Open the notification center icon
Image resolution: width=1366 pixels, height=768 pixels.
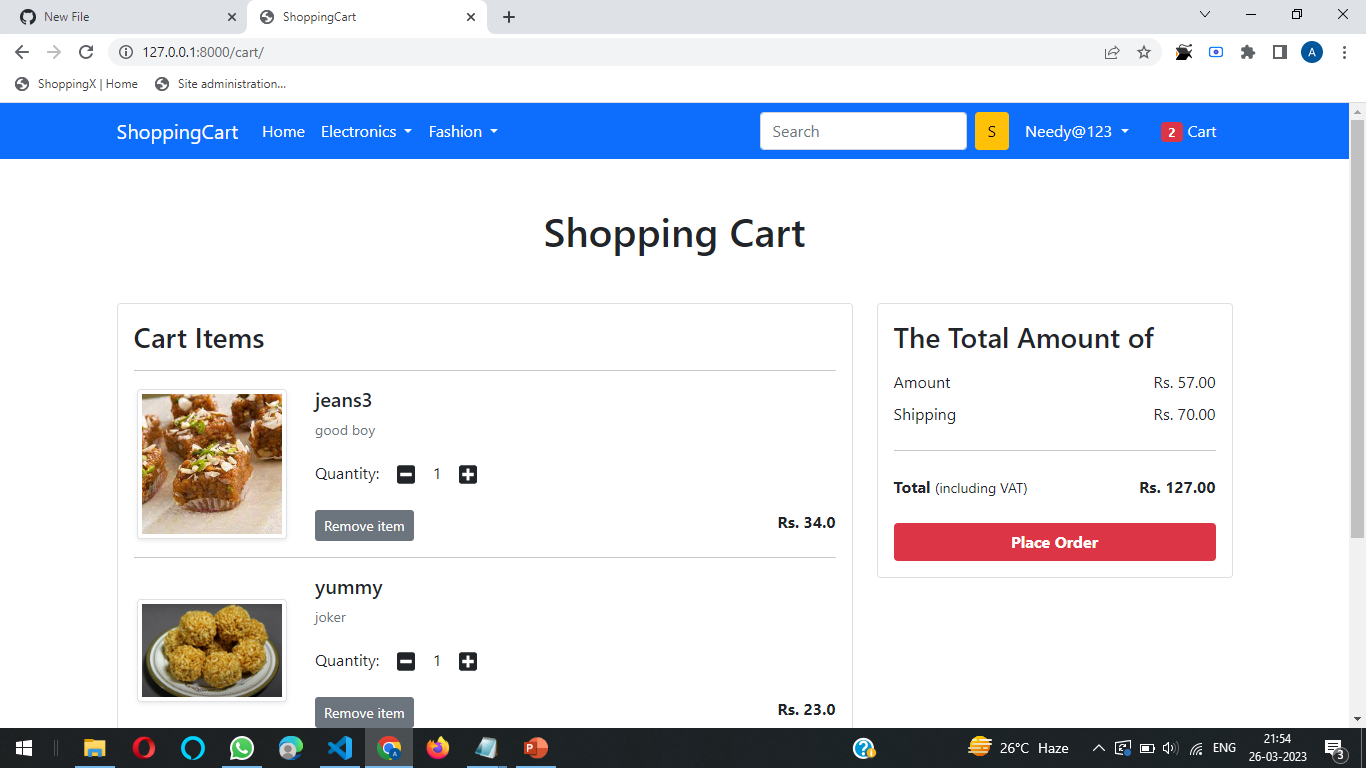coord(1334,748)
